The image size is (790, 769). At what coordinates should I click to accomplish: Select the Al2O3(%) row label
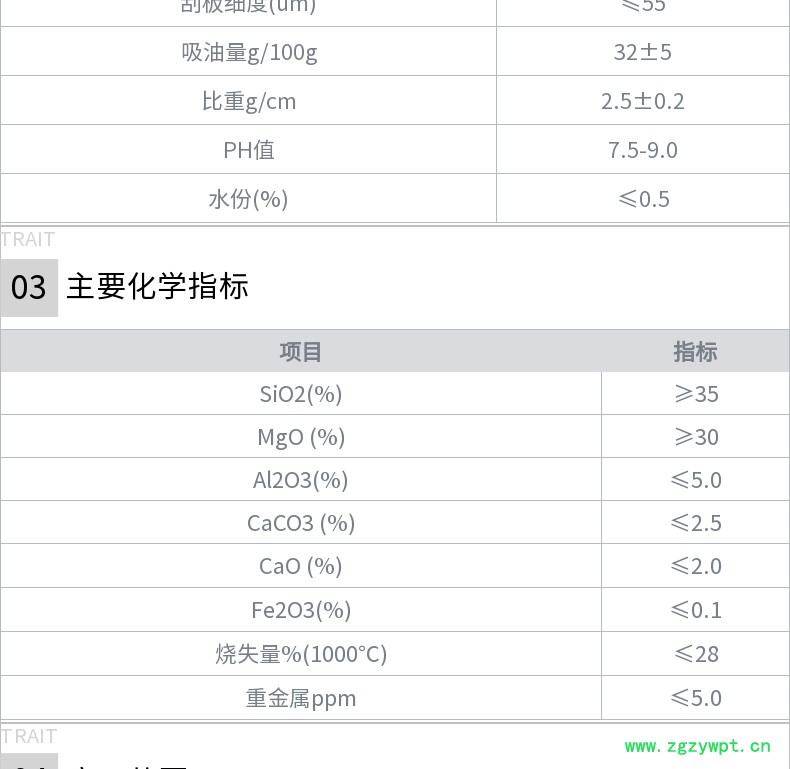[x=300, y=480]
